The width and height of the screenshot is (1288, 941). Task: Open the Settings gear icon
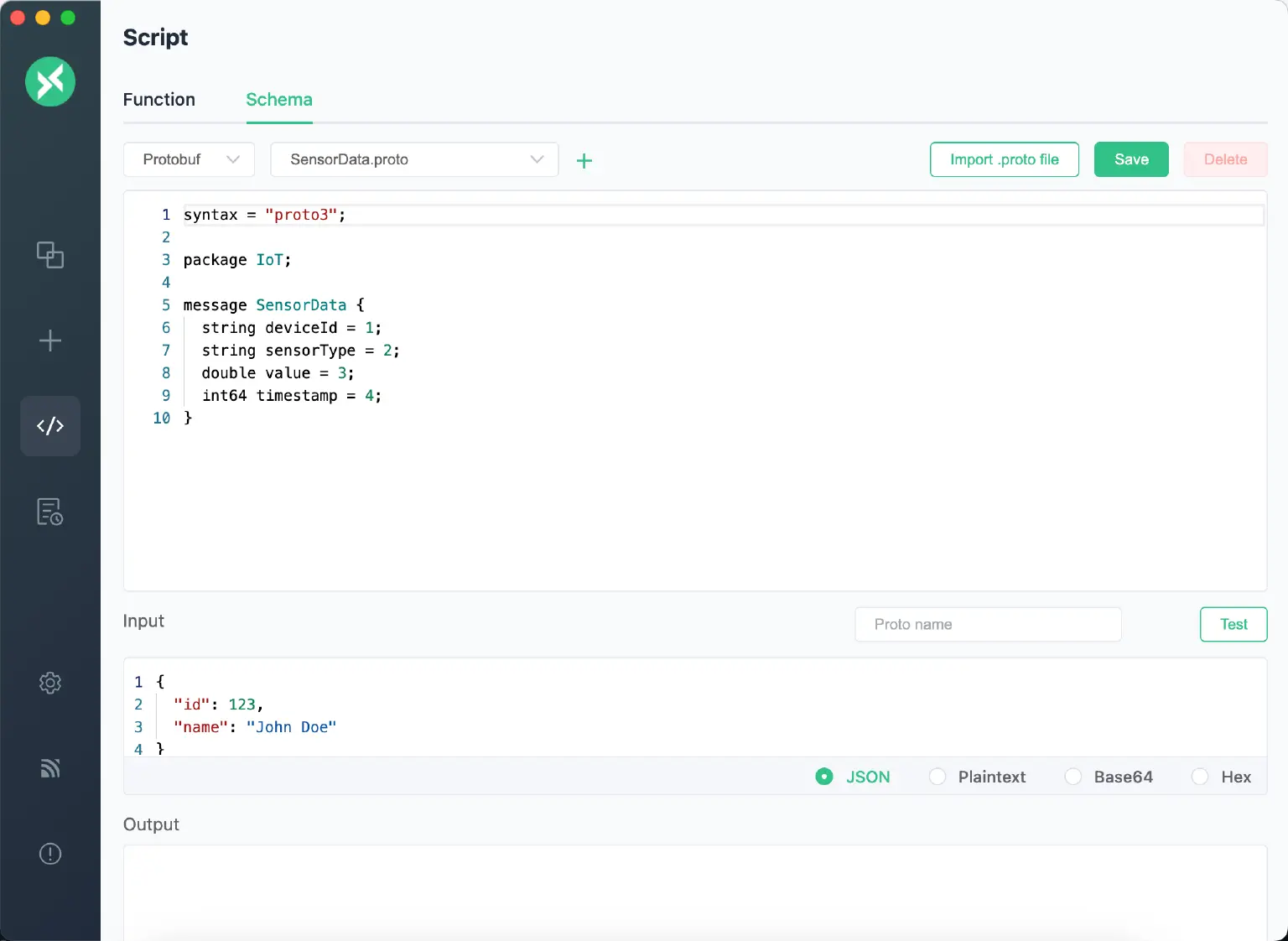(x=50, y=683)
